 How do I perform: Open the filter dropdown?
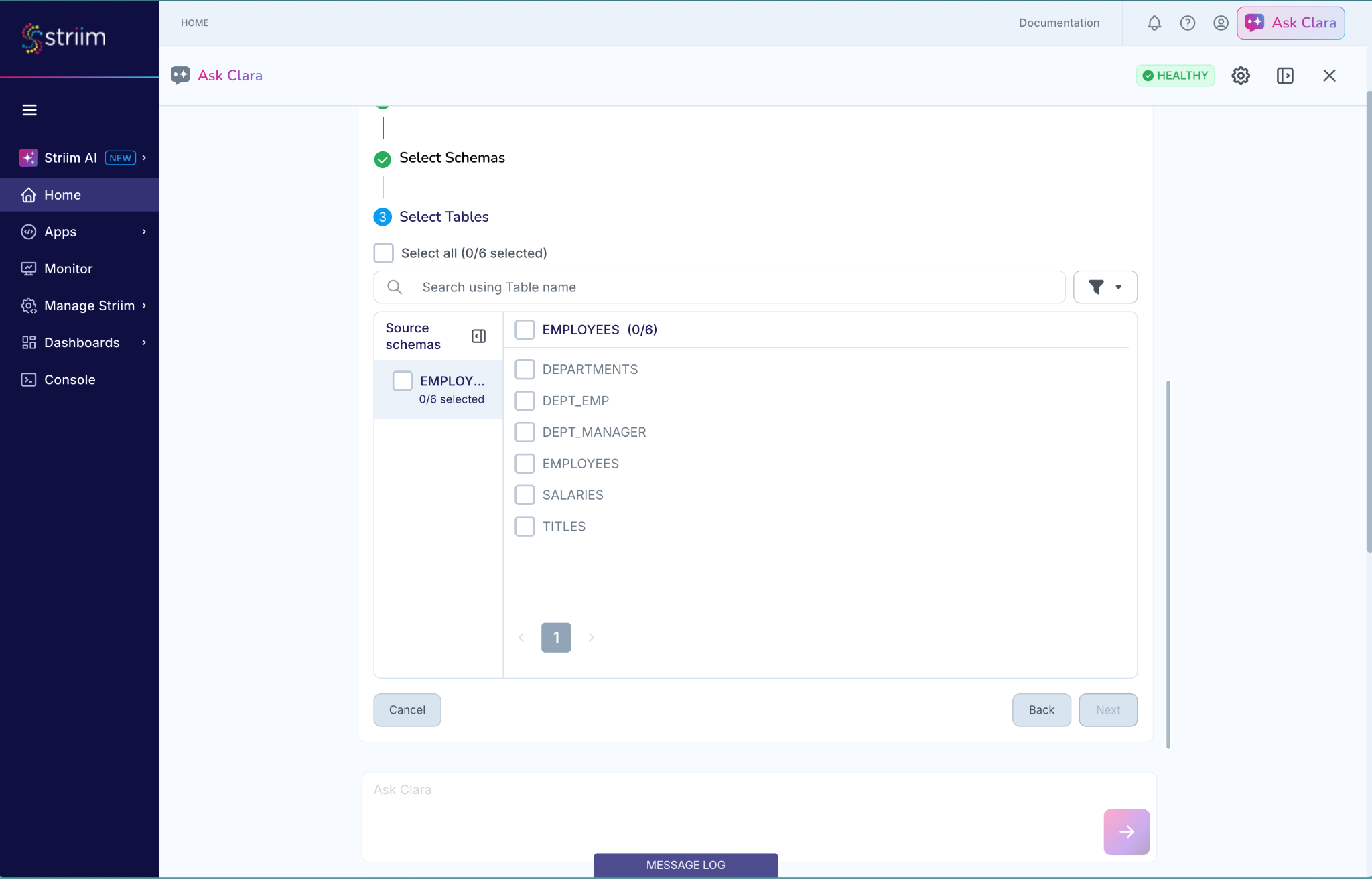(1105, 287)
